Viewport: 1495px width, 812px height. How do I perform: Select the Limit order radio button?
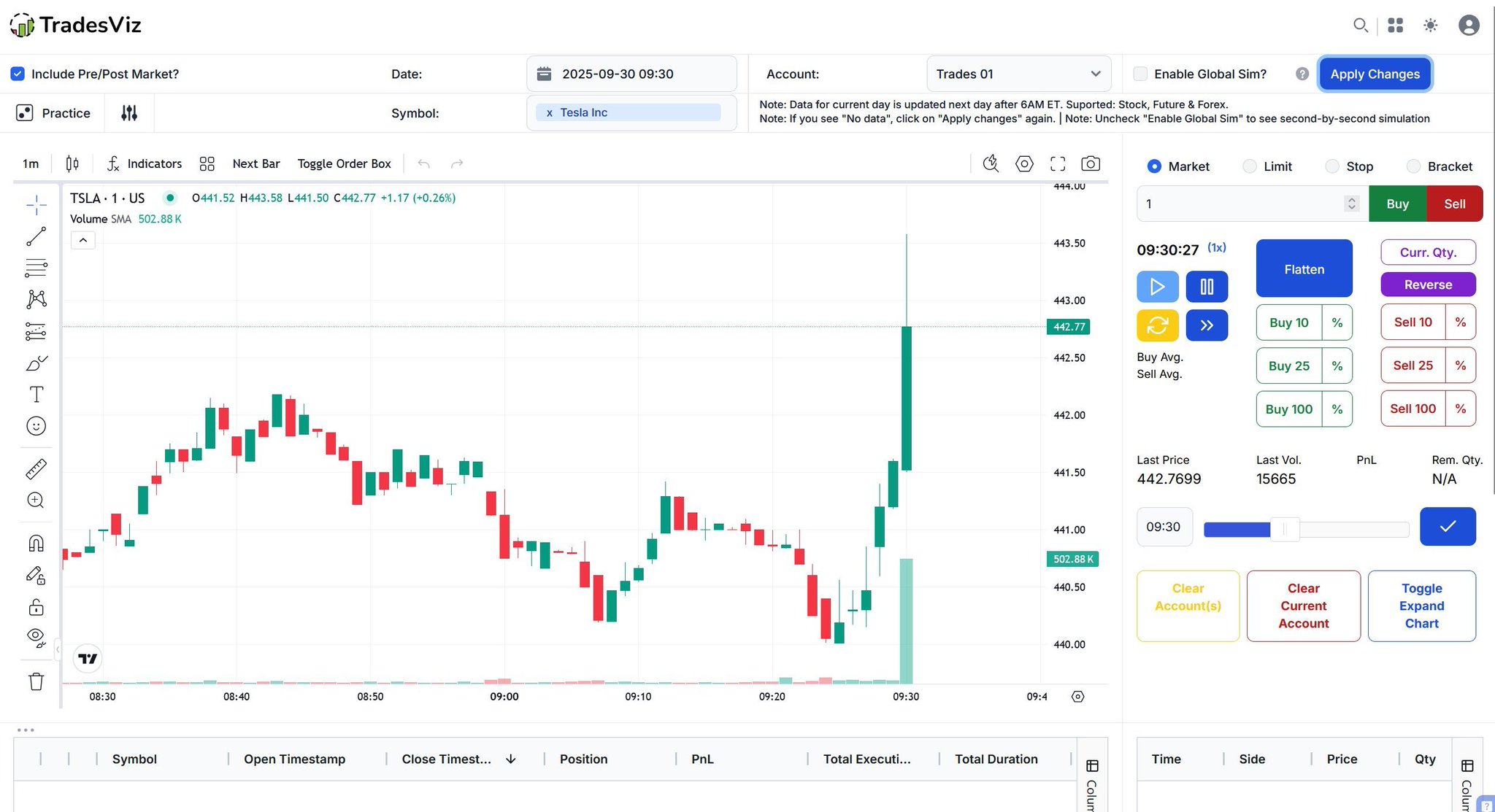point(1250,166)
